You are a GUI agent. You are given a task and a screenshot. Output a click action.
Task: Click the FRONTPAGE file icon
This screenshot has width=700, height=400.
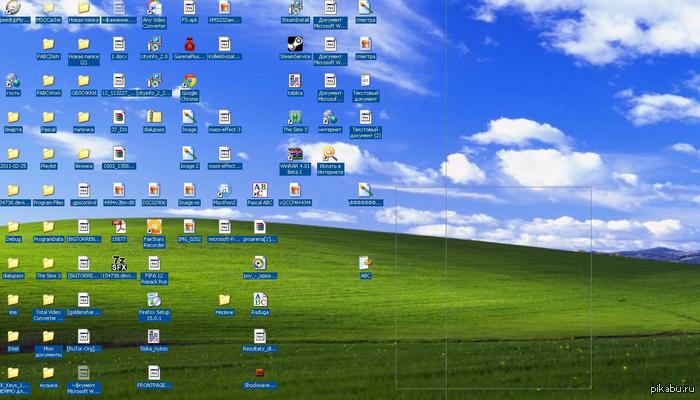154,372
